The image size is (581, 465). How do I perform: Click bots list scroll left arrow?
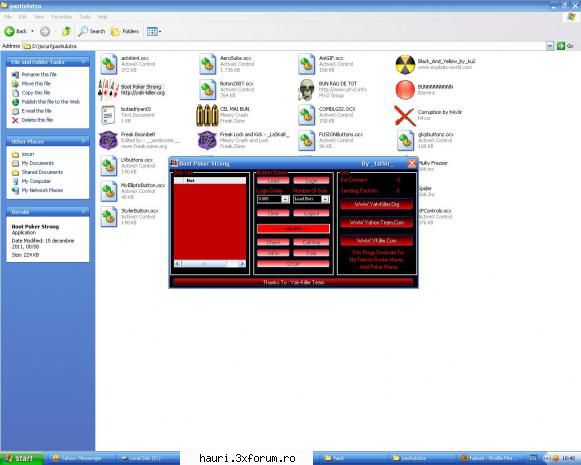point(178,263)
